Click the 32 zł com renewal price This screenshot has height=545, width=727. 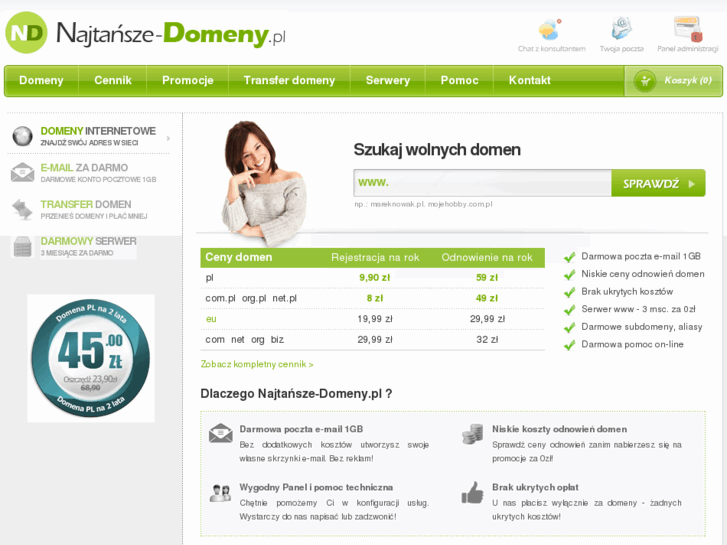tap(487, 340)
